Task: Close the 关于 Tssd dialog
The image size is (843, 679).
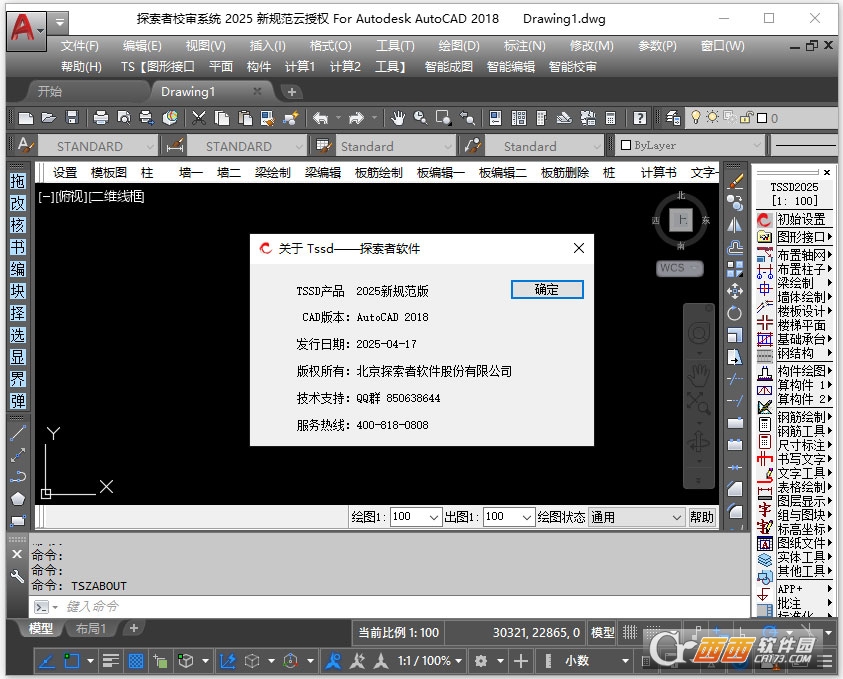Action: [x=578, y=248]
